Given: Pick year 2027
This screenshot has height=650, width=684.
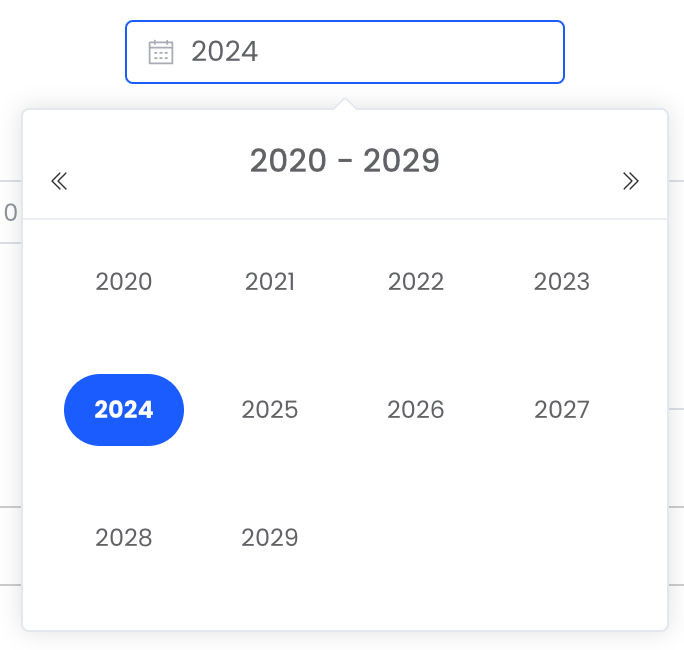Looking at the screenshot, I should tap(562, 410).
